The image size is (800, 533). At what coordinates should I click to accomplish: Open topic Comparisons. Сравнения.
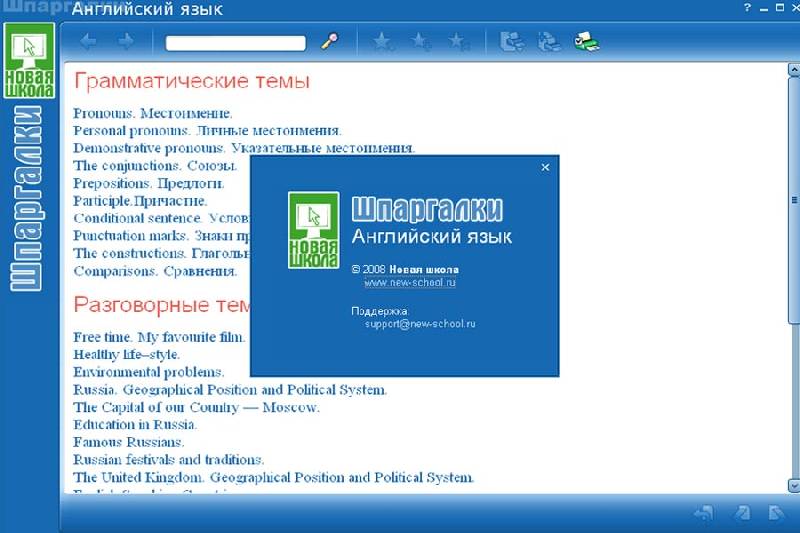(x=155, y=271)
